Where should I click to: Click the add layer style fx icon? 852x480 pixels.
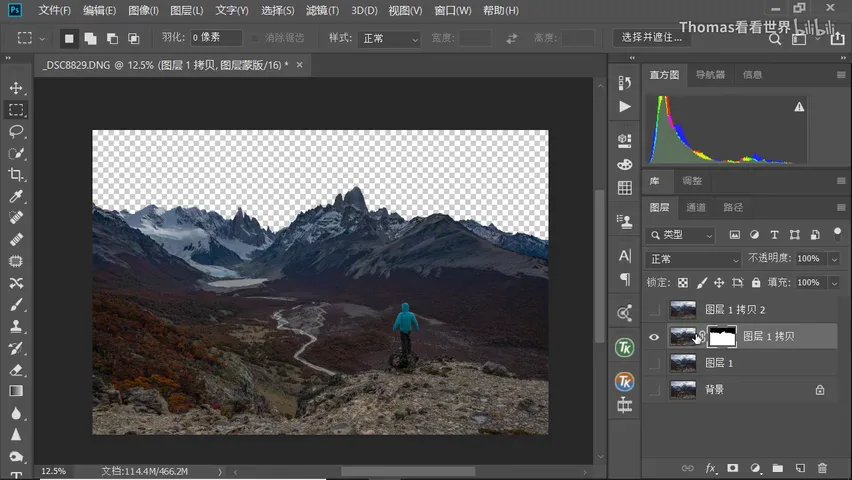pyautogui.click(x=711, y=468)
